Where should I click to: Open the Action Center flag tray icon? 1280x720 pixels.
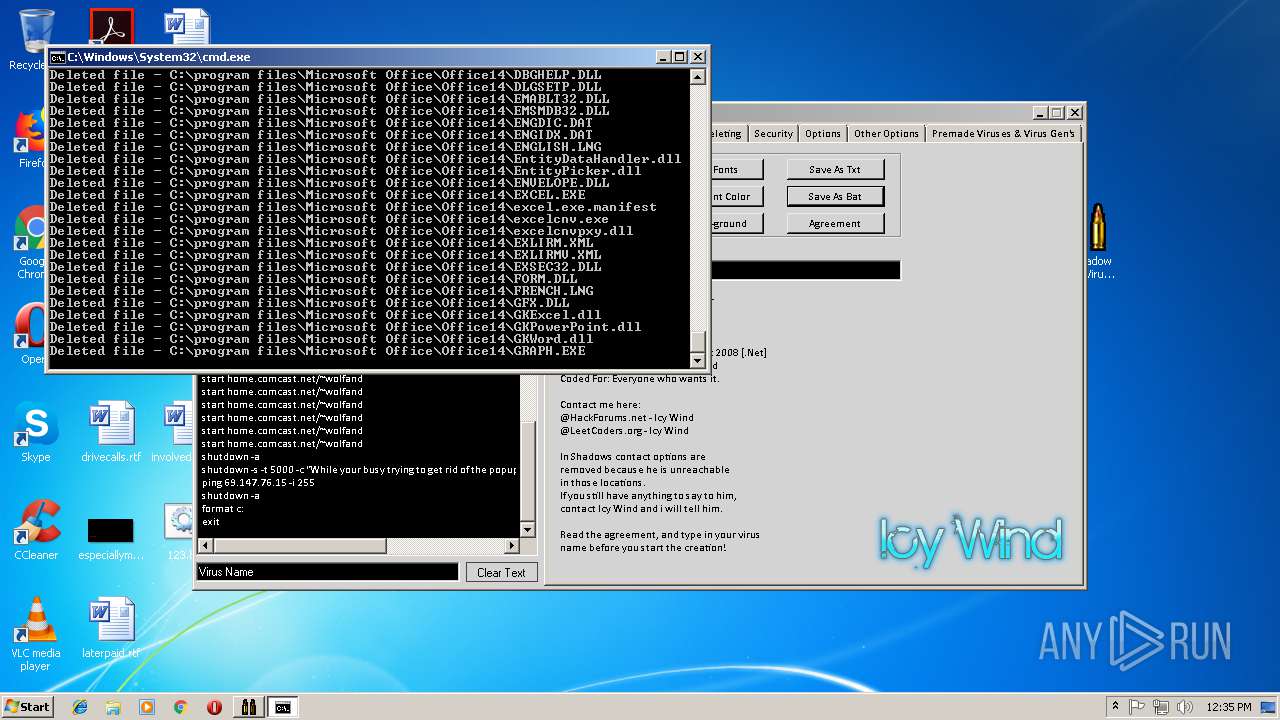click(1137, 707)
